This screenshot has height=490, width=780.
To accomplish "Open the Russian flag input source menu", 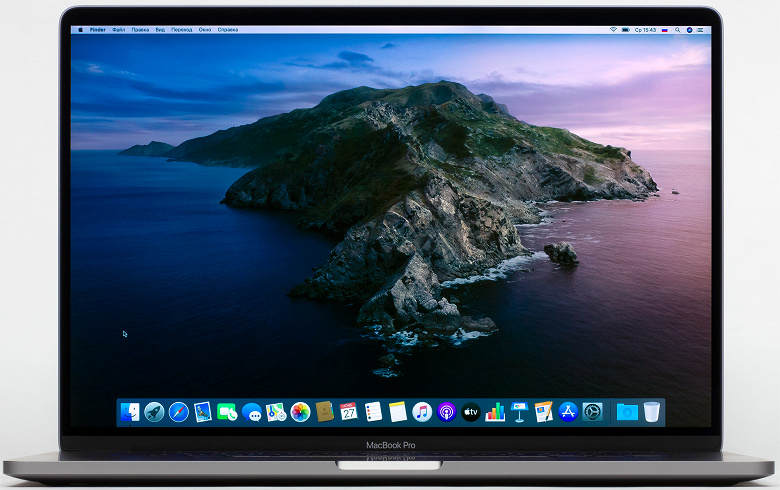I will (x=665, y=30).
